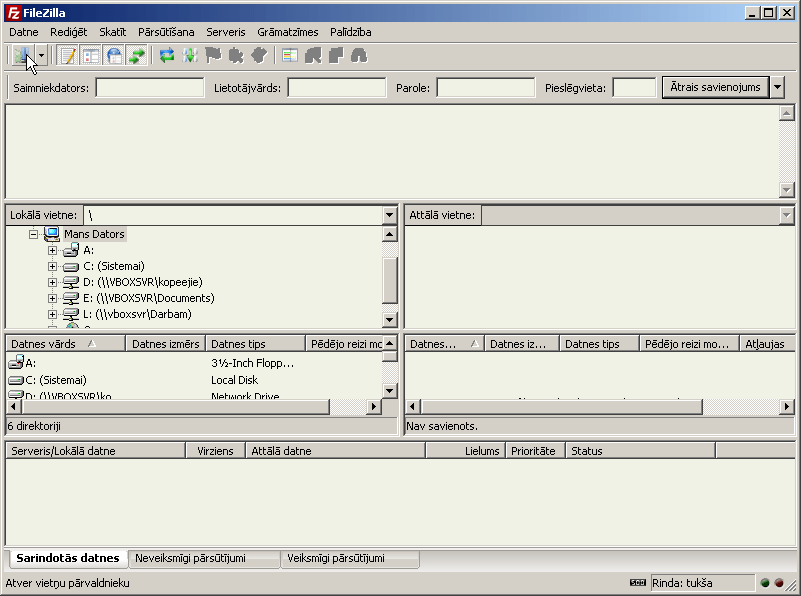Open the Site Manager icon
The image size is (801, 596).
tap(22, 55)
